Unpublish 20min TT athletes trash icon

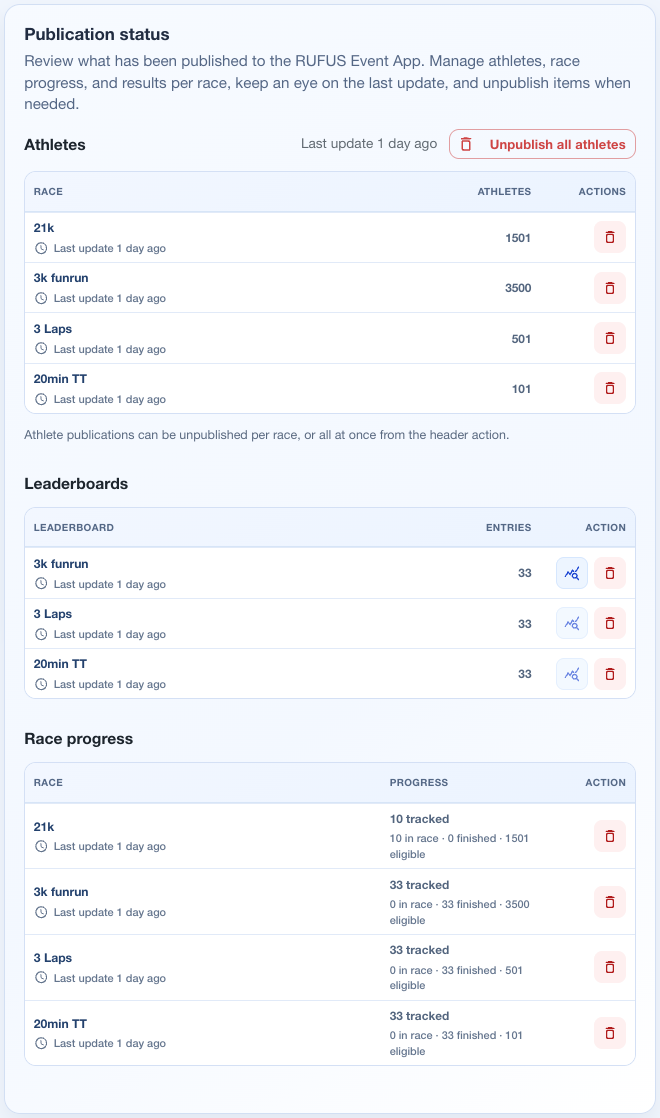click(609, 388)
